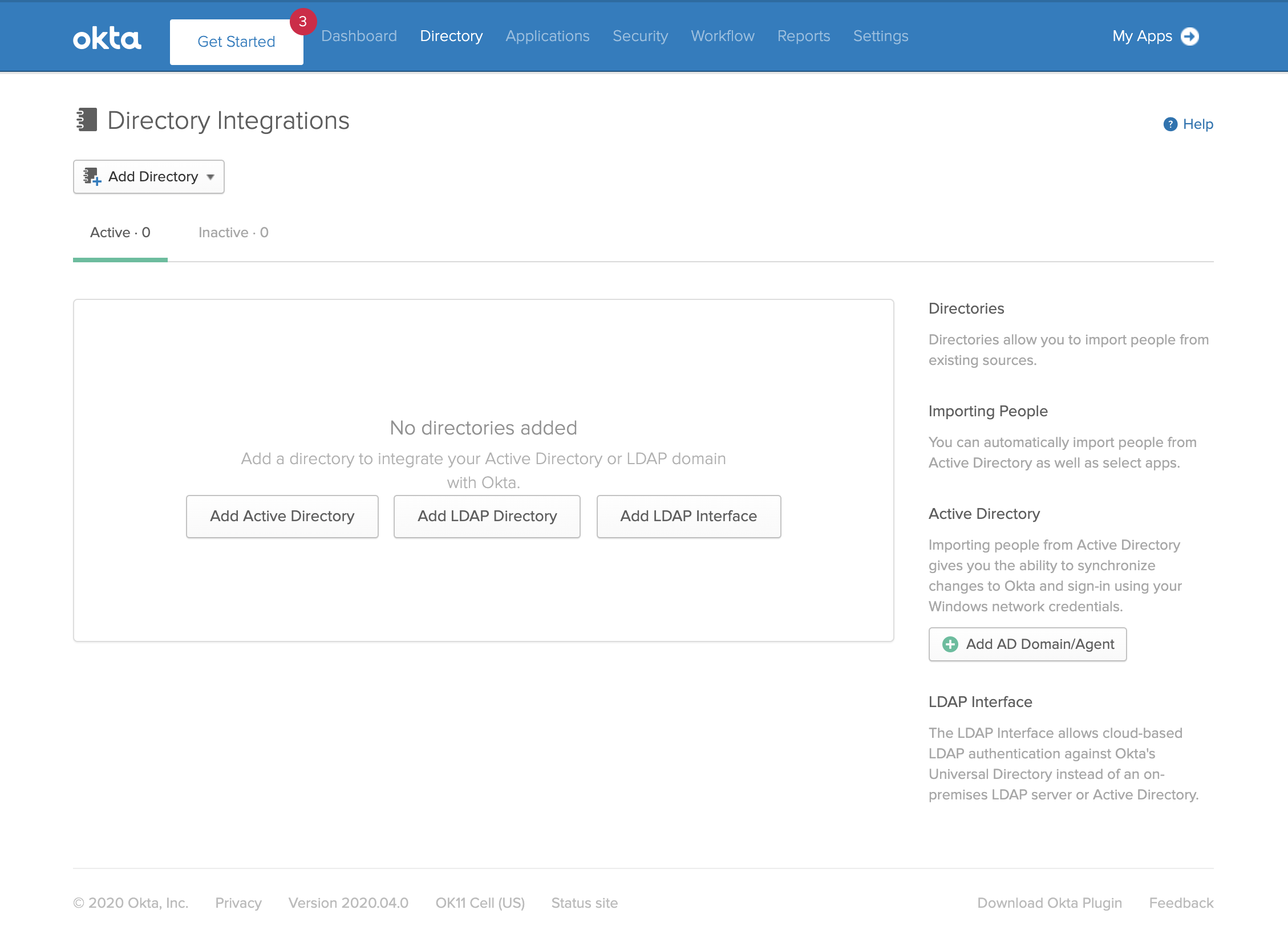Click the Help question mark icon

click(x=1170, y=124)
